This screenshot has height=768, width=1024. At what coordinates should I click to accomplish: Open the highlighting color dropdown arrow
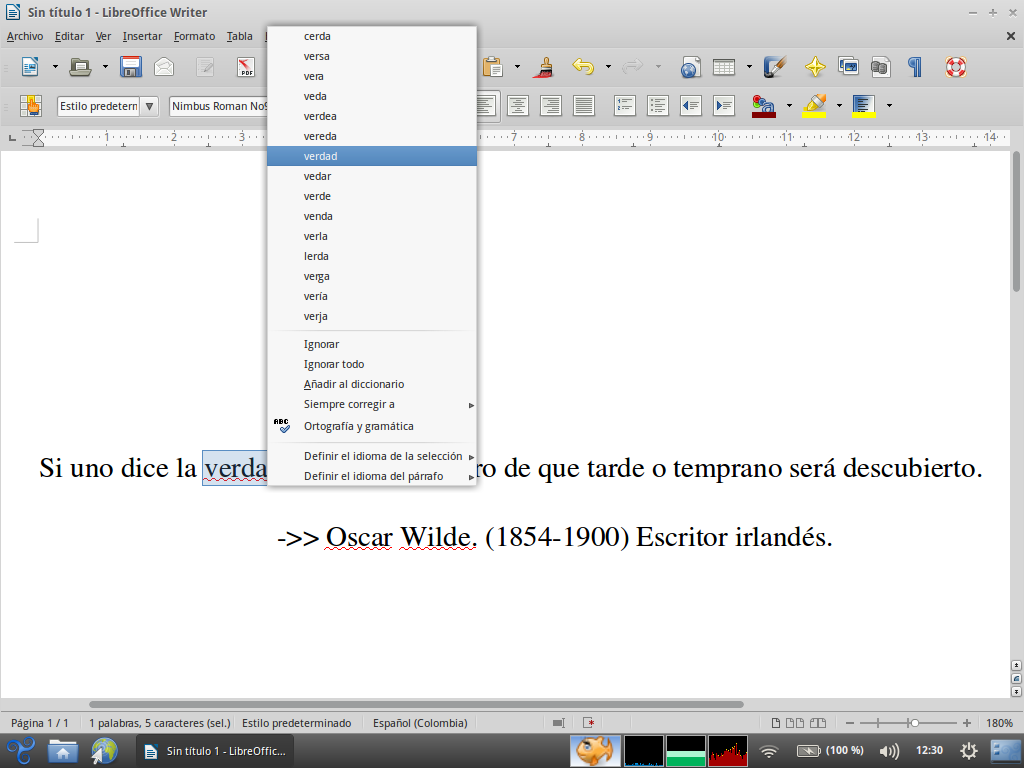(839, 106)
